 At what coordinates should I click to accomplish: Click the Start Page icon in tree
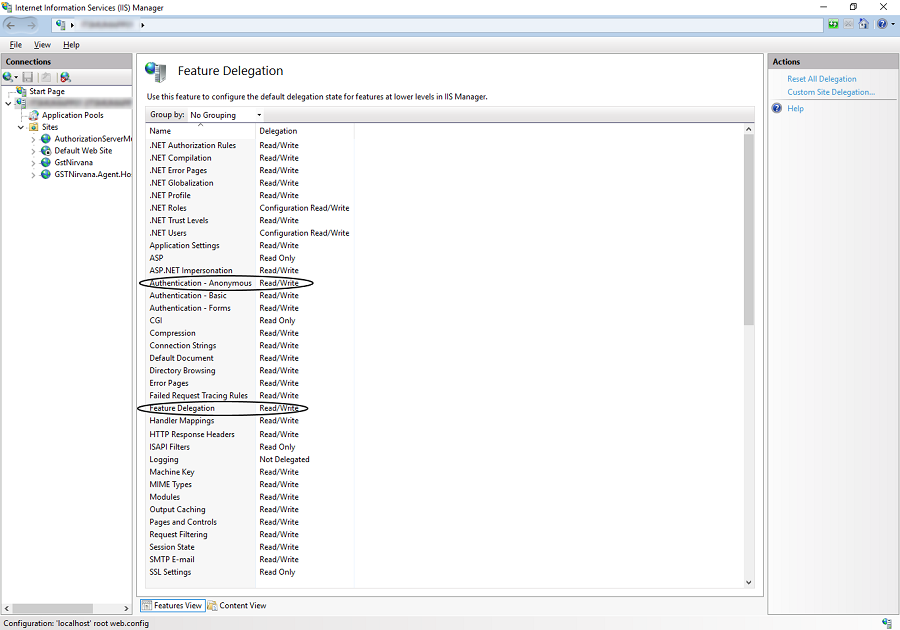click(21, 91)
